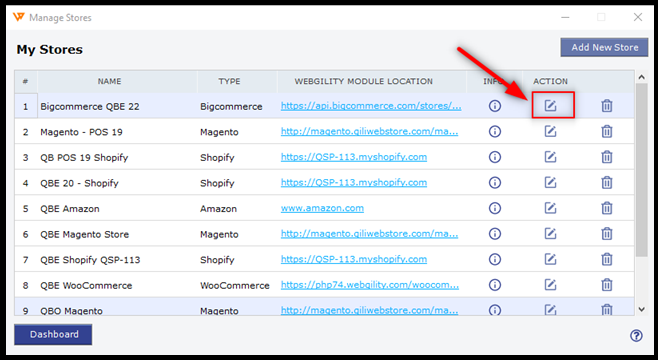Sort by the TYPE column header
This screenshot has height=360, width=658.
pyautogui.click(x=229, y=81)
